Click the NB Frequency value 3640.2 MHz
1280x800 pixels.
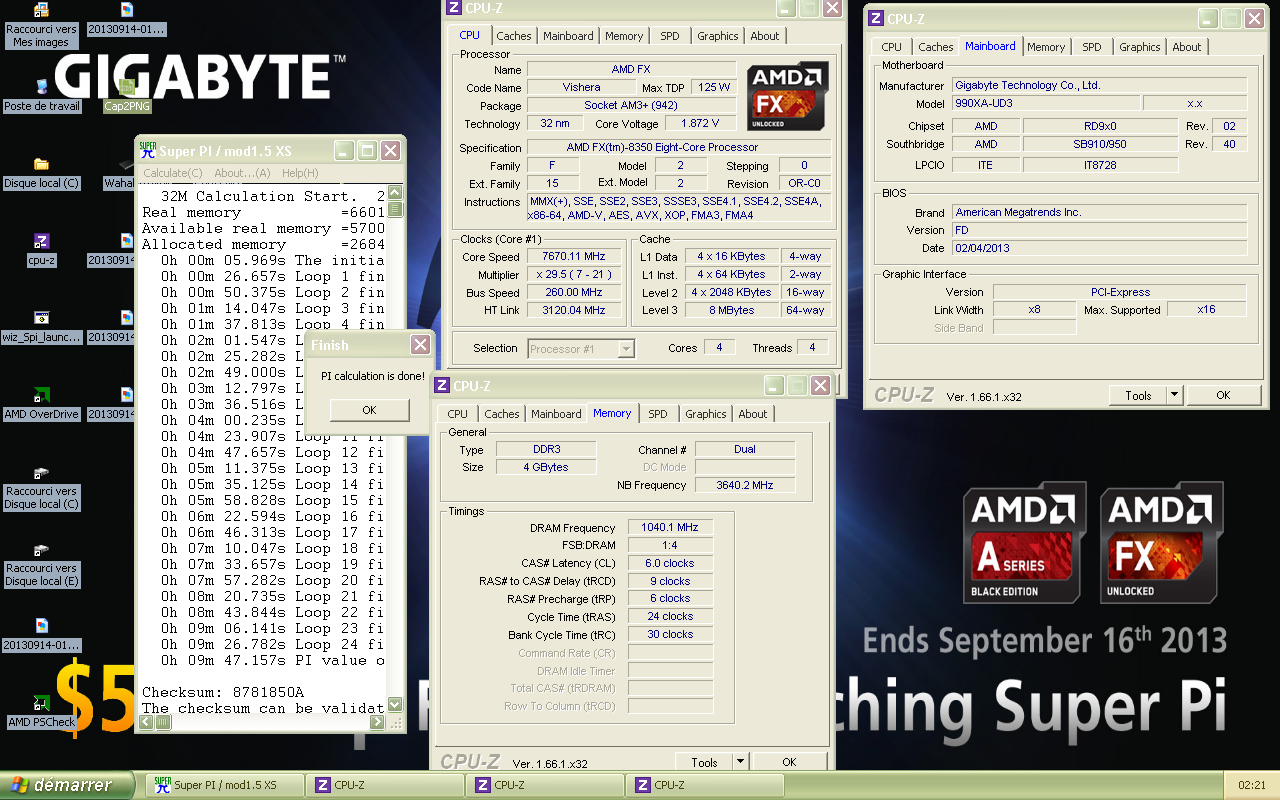[744, 485]
